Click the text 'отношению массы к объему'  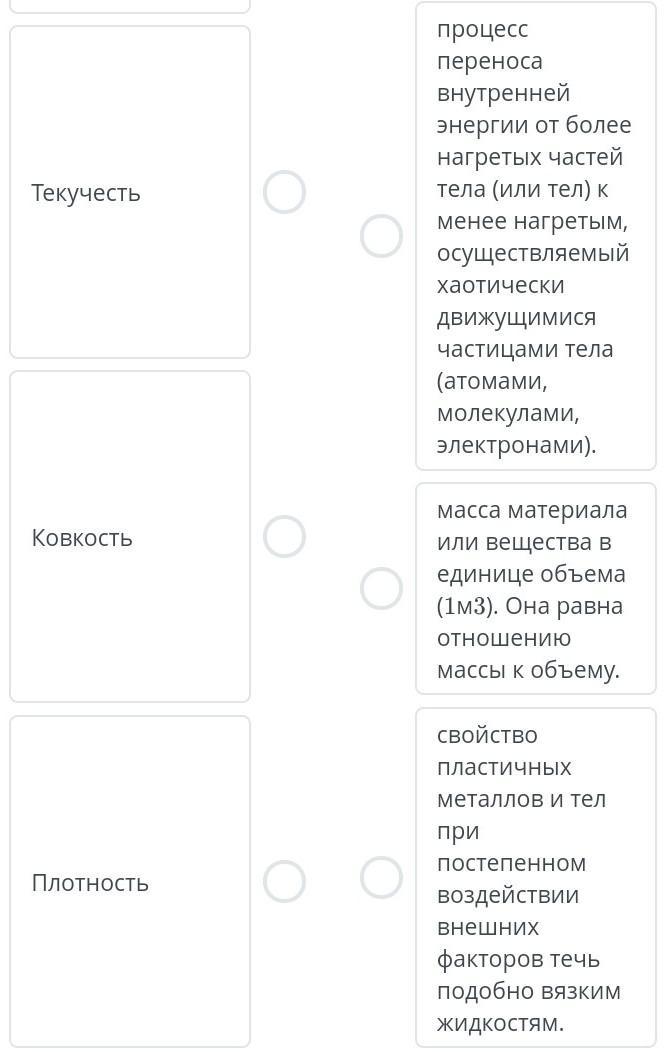point(527,654)
